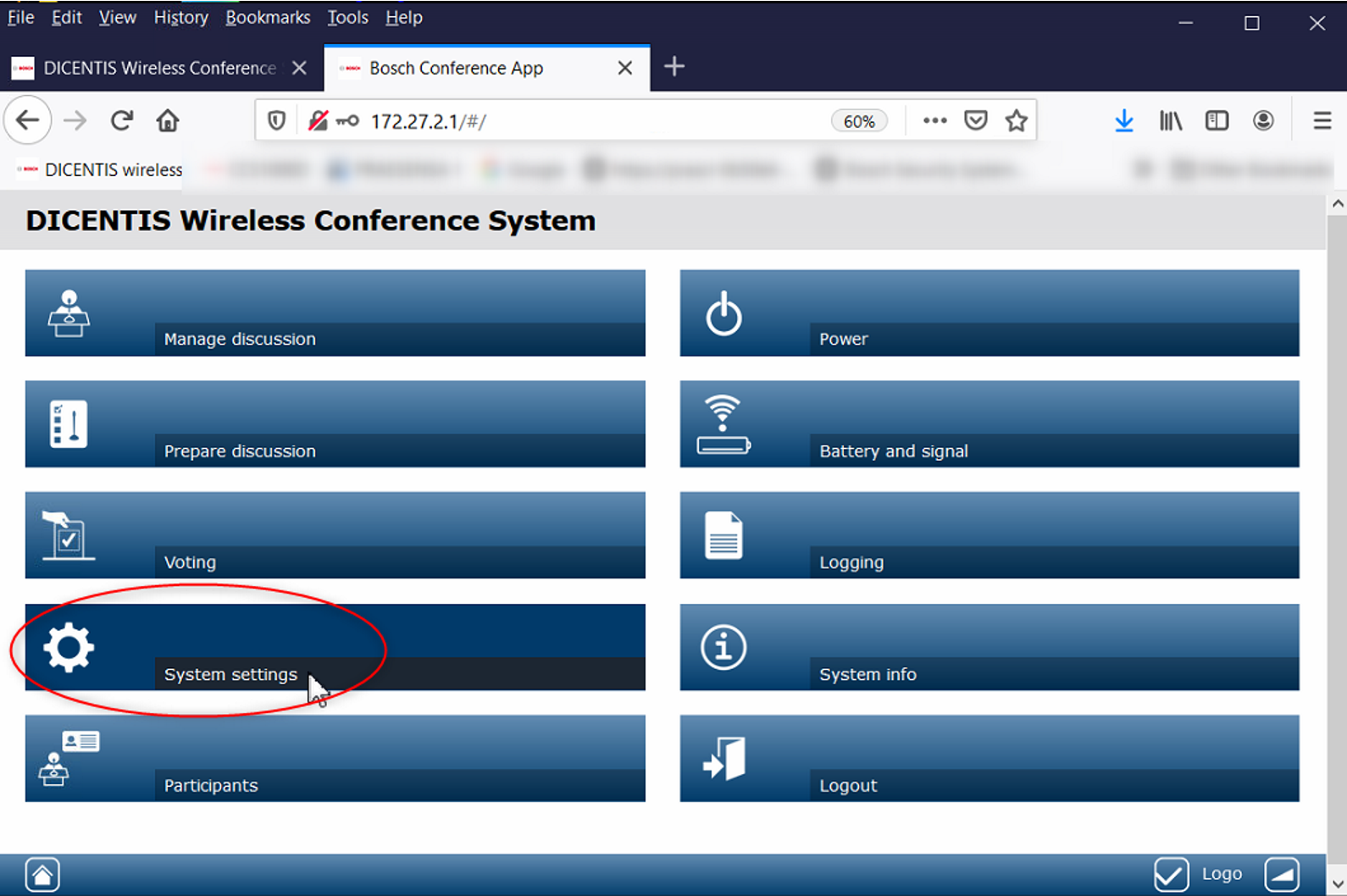The image size is (1347, 896).
Task: Open Battery and signal wireless icon
Action: (723, 424)
